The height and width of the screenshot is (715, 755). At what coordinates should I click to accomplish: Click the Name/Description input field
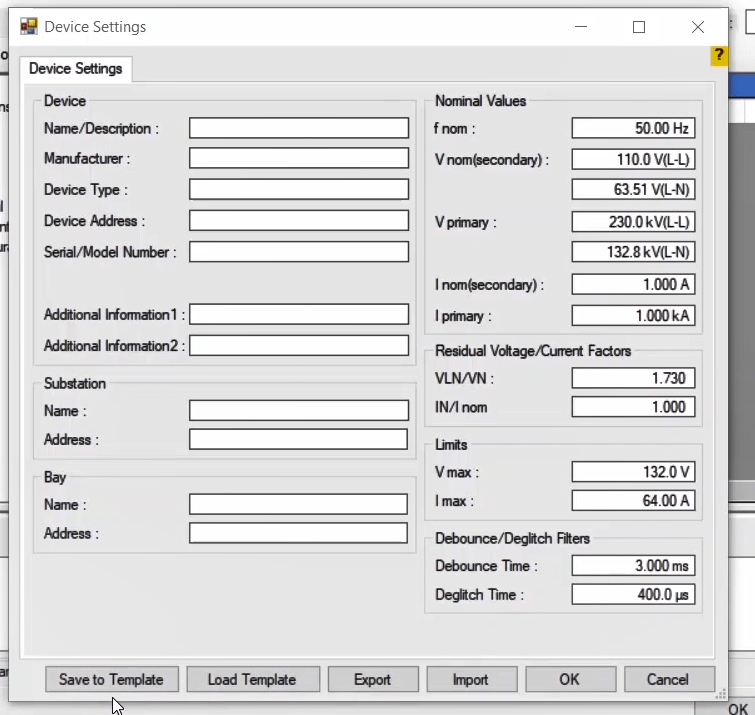pos(299,128)
